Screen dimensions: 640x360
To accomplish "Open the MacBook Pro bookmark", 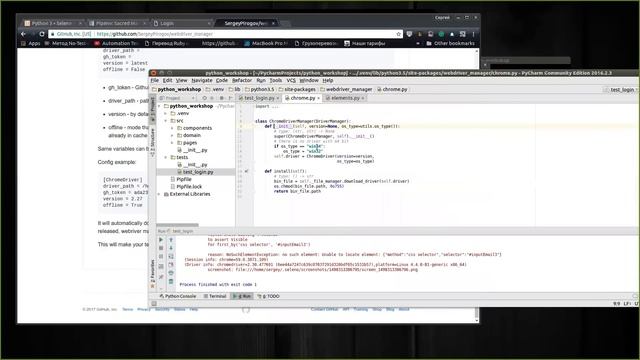I will point(266,43).
